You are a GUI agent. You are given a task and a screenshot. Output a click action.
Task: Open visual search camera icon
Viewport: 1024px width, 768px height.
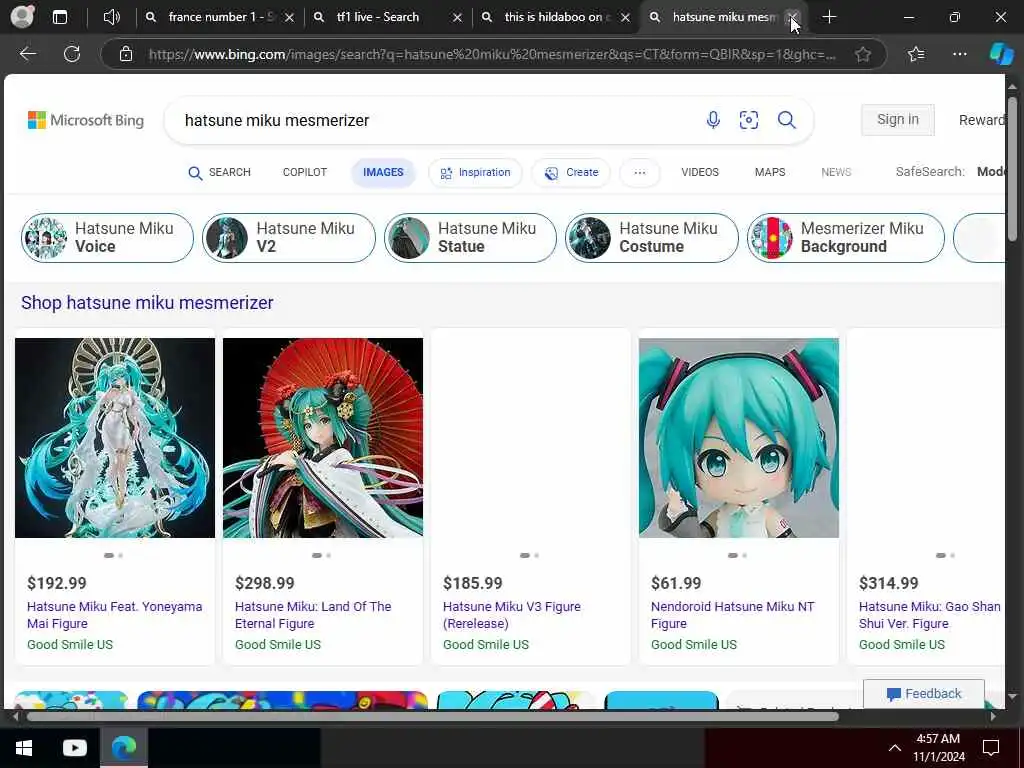pos(749,120)
